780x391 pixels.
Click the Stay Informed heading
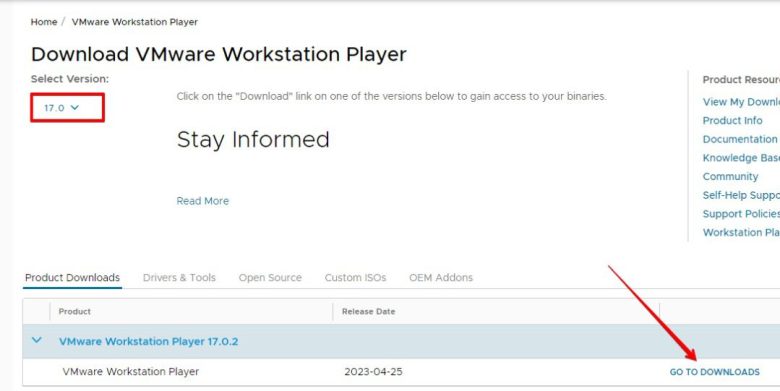click(253, 140)
